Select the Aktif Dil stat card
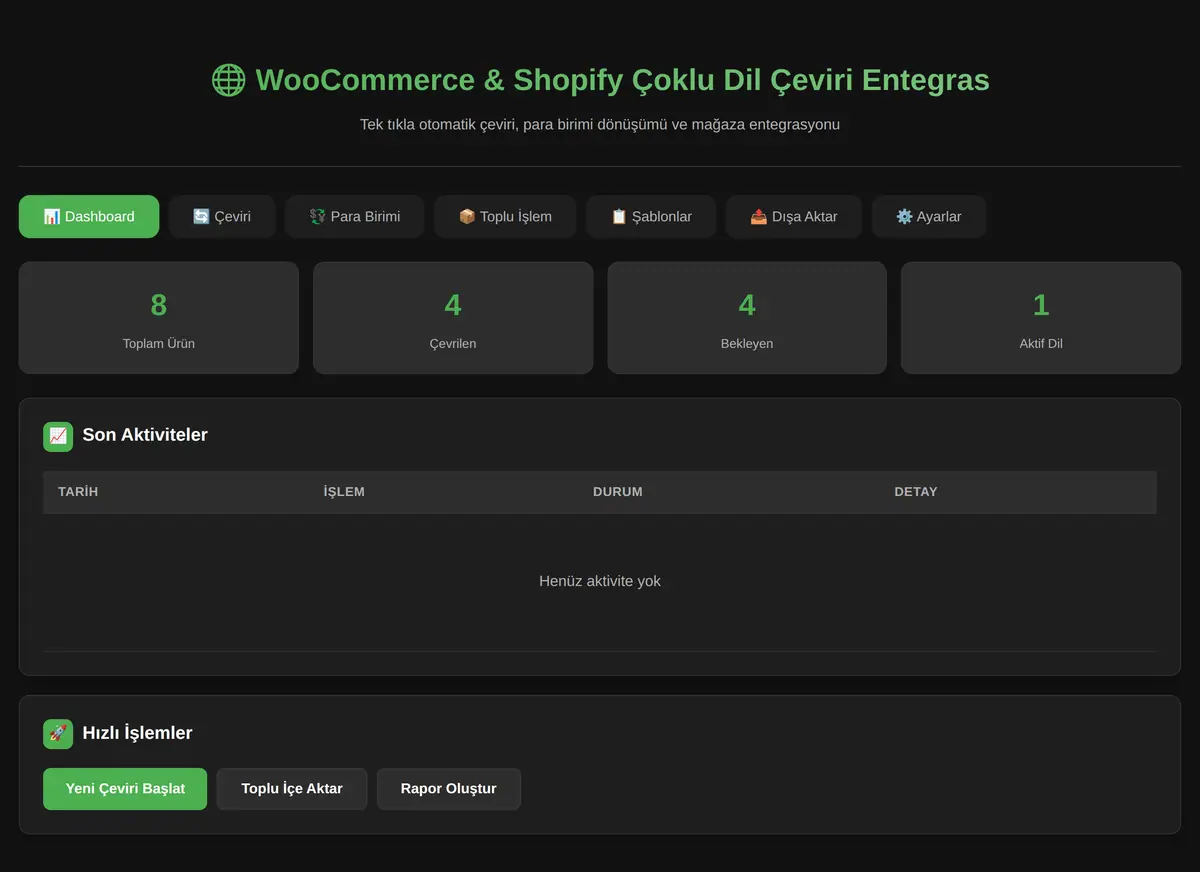1200x872 pixels. [1041, 318]
